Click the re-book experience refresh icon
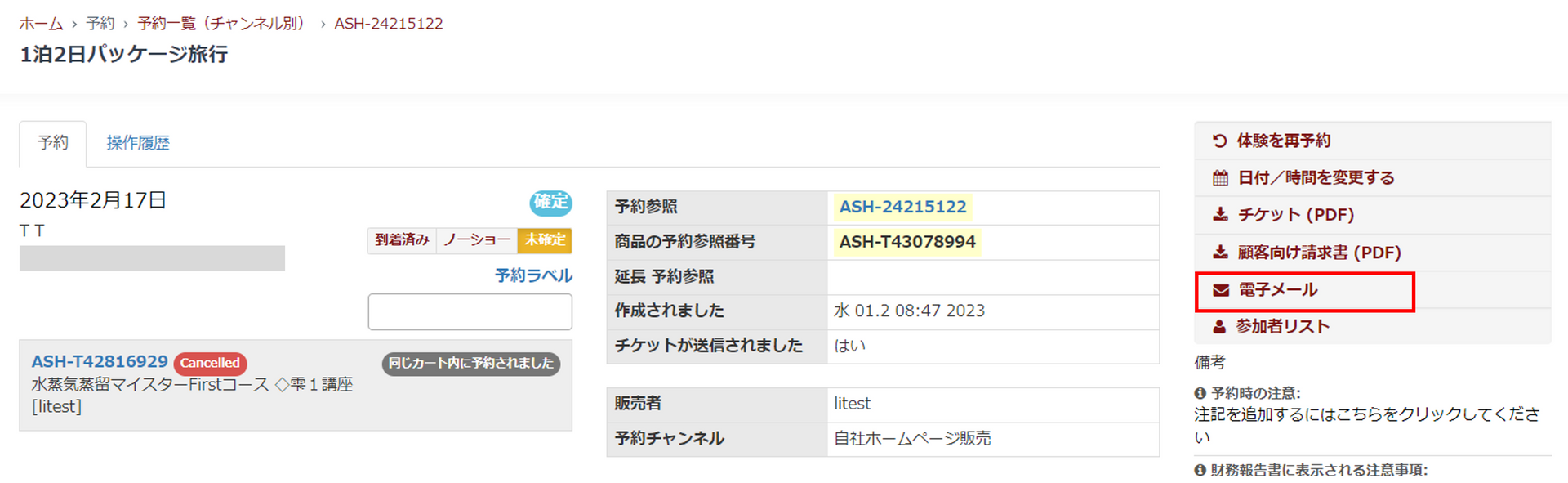Viewport: 1568px width, 483px height. (1219, 141)
